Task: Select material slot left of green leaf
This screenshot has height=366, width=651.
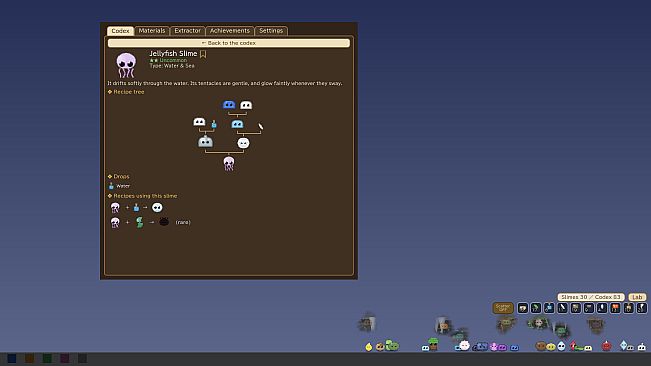Action: pos(522,308)
